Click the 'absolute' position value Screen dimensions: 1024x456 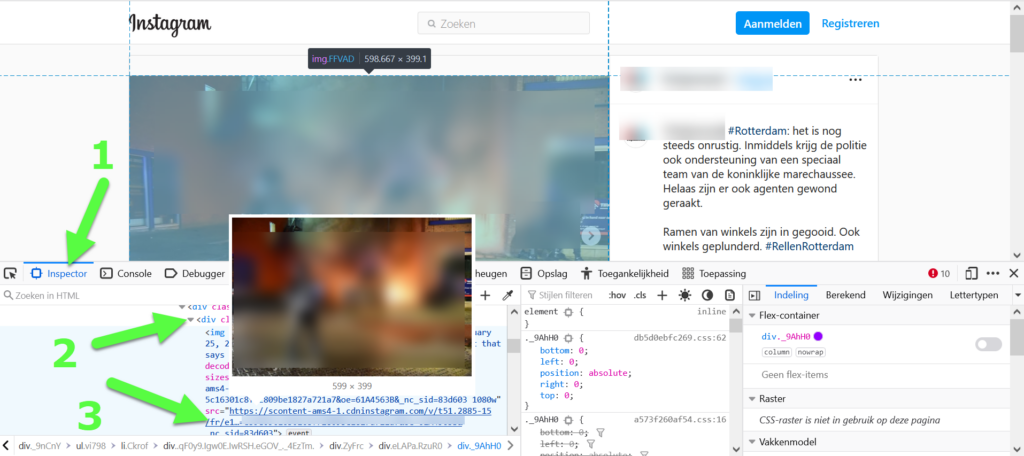click(x=609, y=373)
